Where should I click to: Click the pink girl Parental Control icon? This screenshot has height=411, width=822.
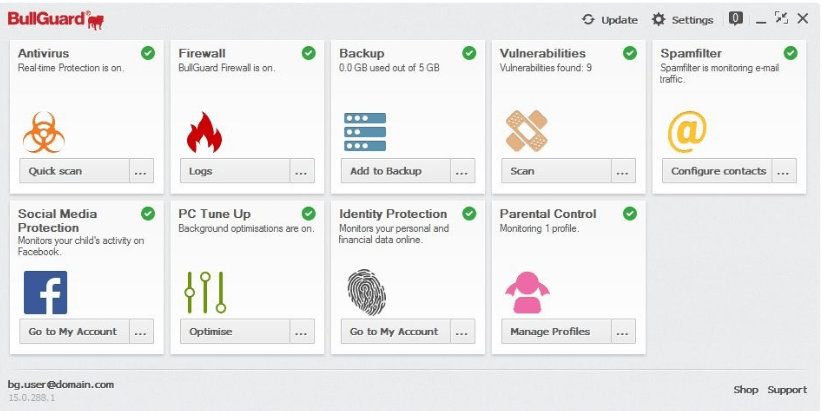pos(527,292)
